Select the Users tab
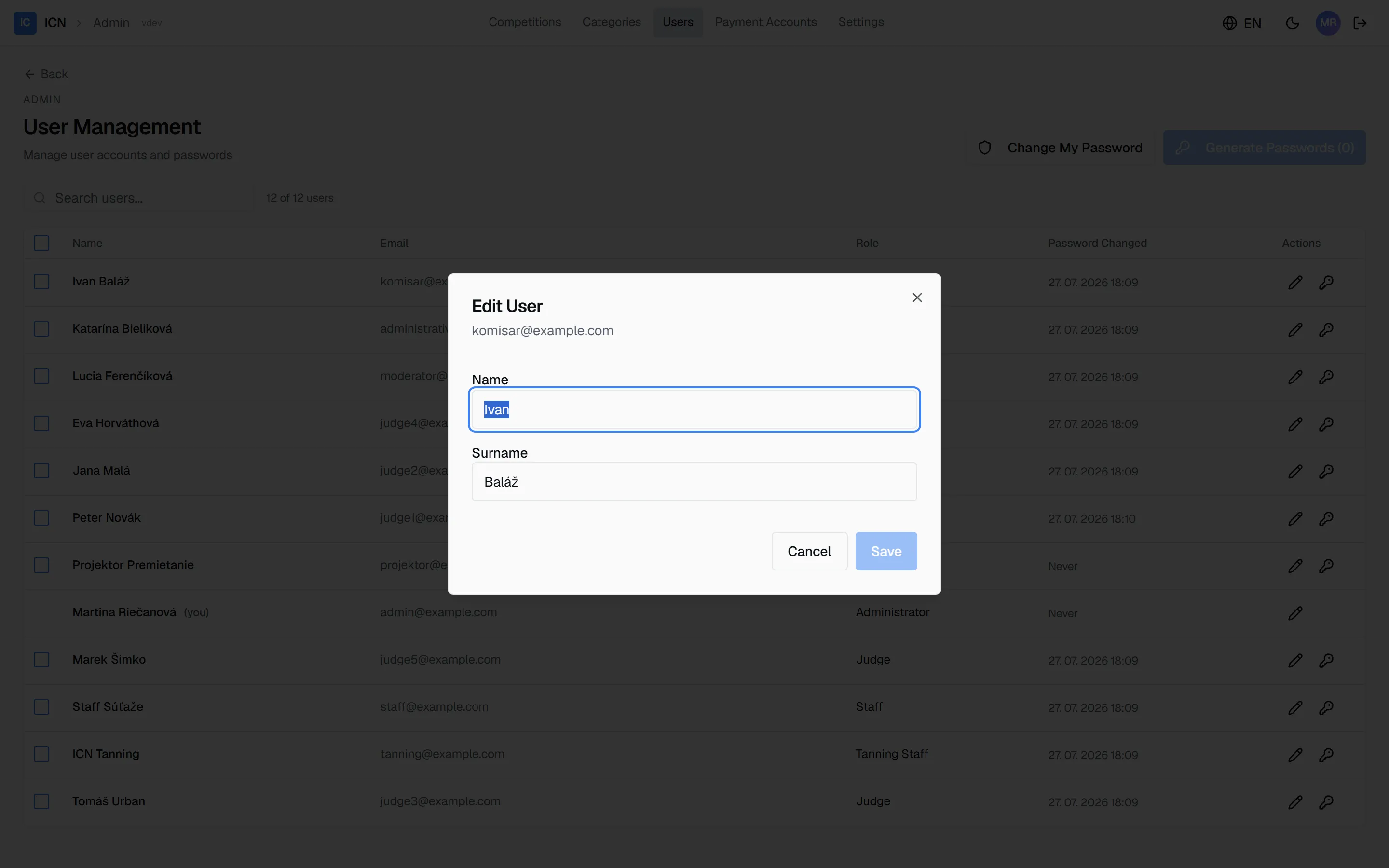Screen dimensions: 1389x868 tap(678, 22)
